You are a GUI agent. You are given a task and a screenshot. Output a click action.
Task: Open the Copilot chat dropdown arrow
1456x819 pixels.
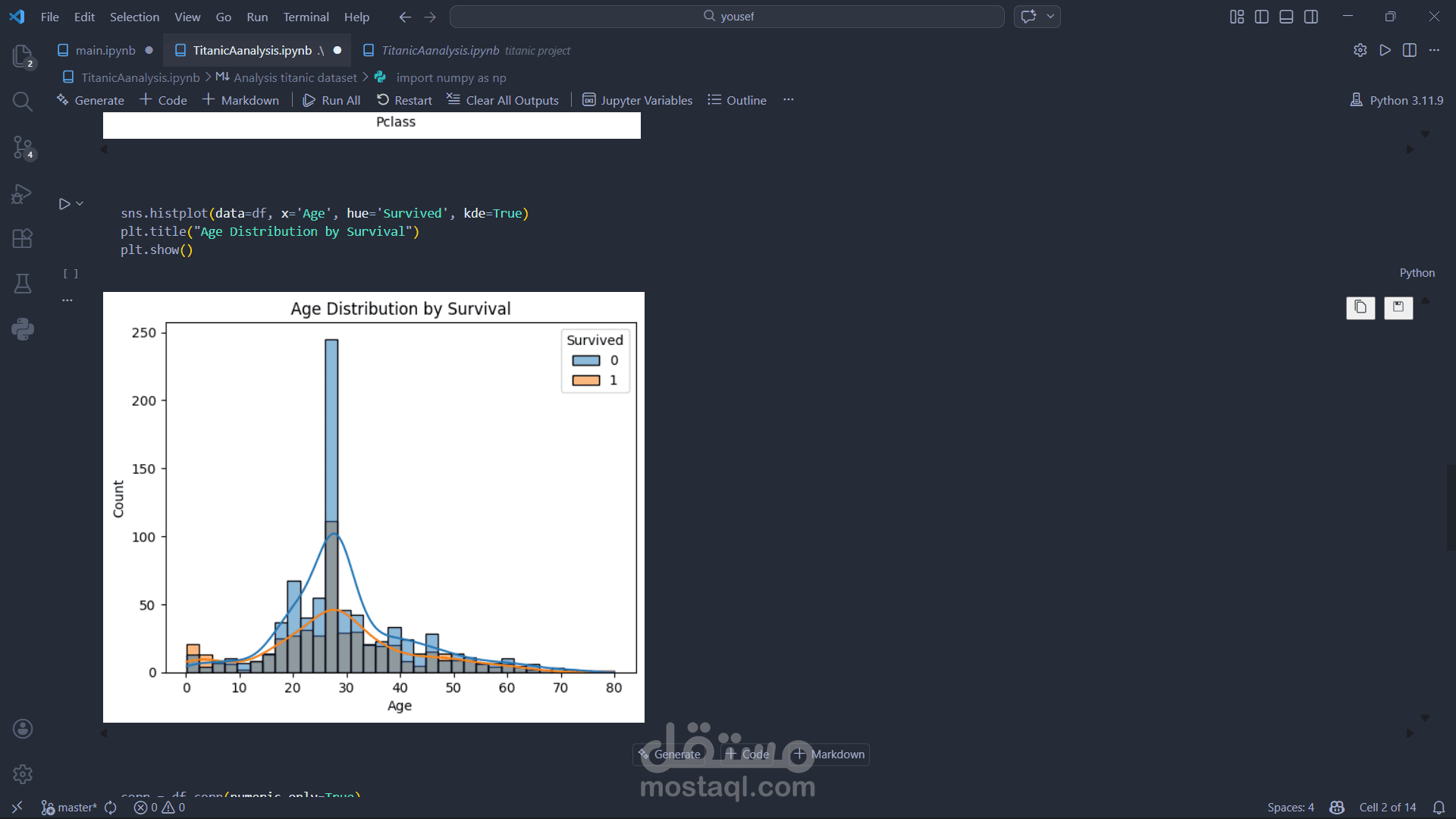pyautogui.click(x=1050, y=17)
